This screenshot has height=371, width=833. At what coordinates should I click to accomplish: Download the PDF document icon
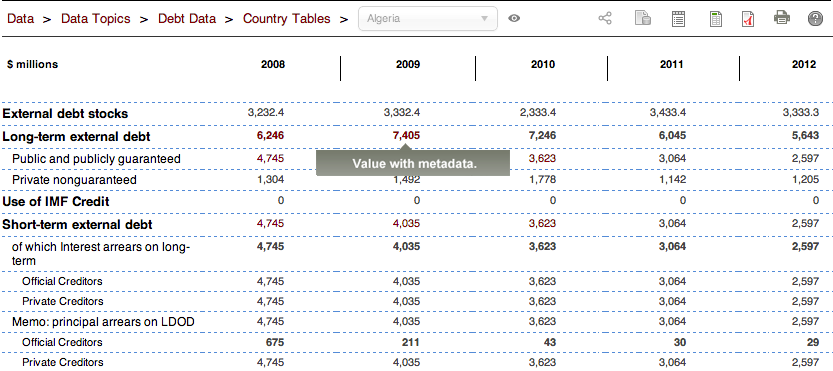click(x=748, y=19)
